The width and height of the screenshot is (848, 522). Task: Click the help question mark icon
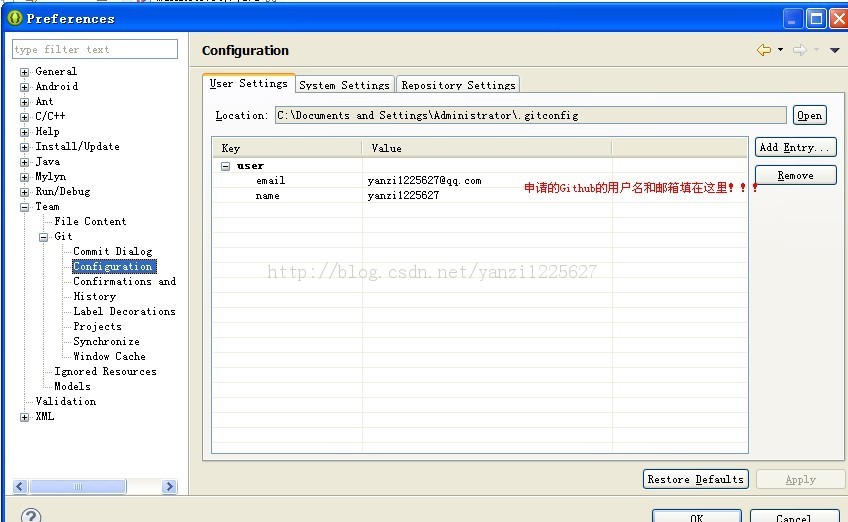(x=31, y=516)
